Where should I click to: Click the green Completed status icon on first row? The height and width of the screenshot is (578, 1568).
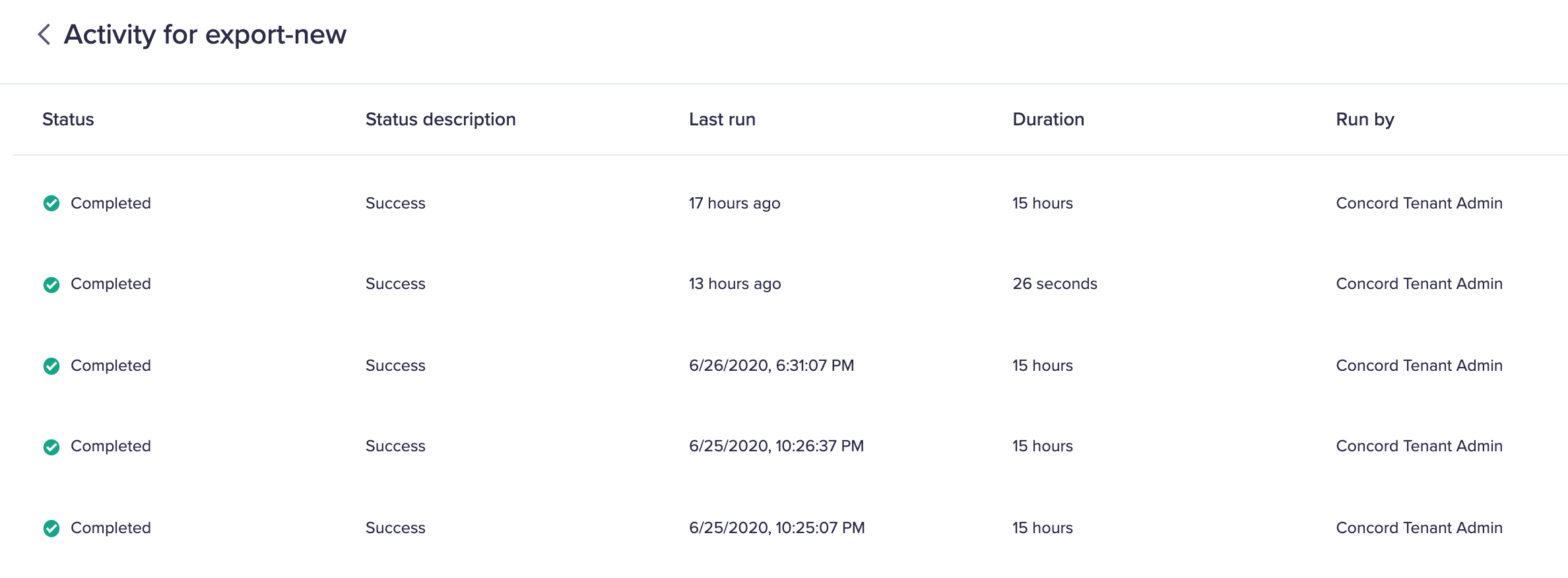click(53, 203)
